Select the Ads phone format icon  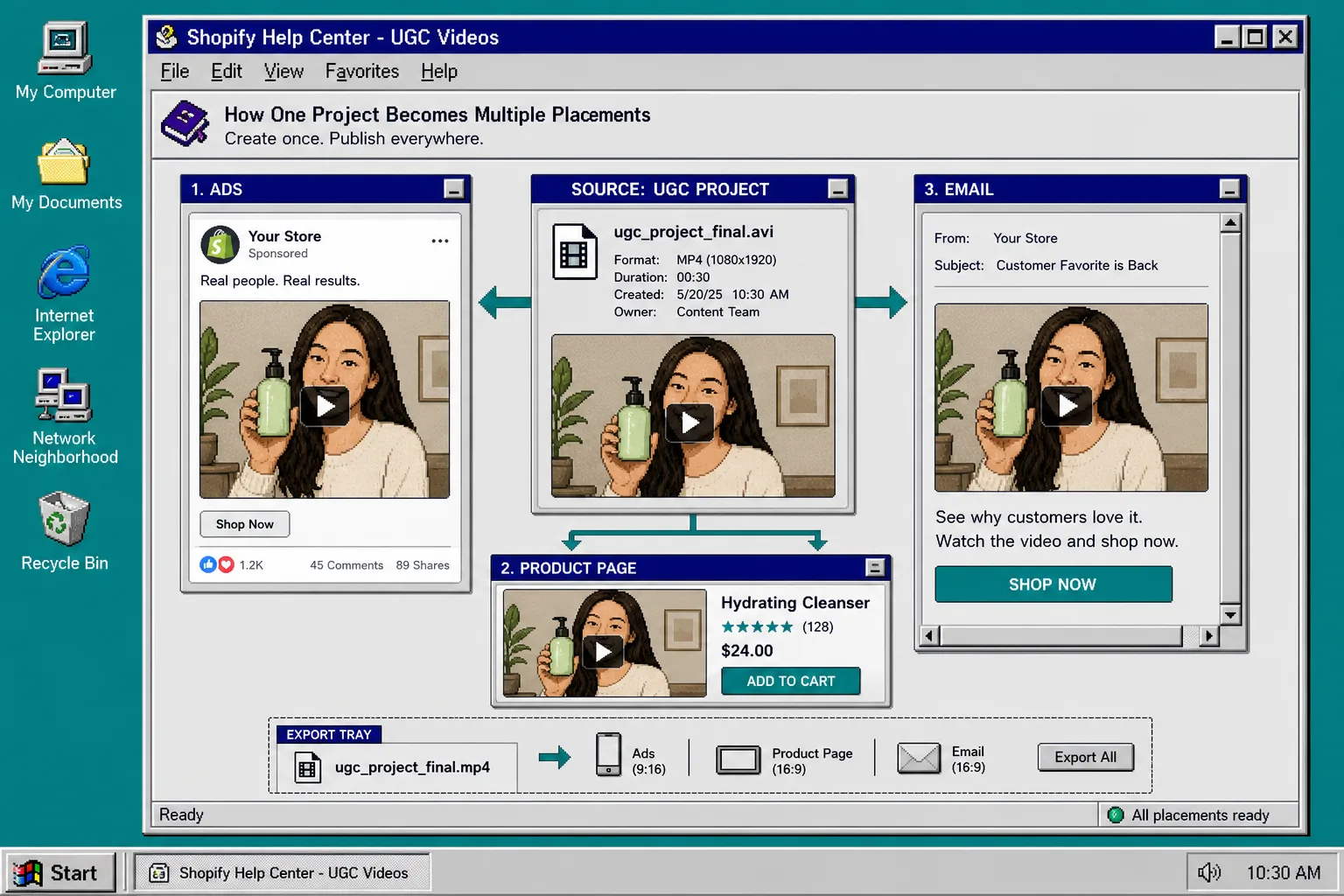[608, 754]
